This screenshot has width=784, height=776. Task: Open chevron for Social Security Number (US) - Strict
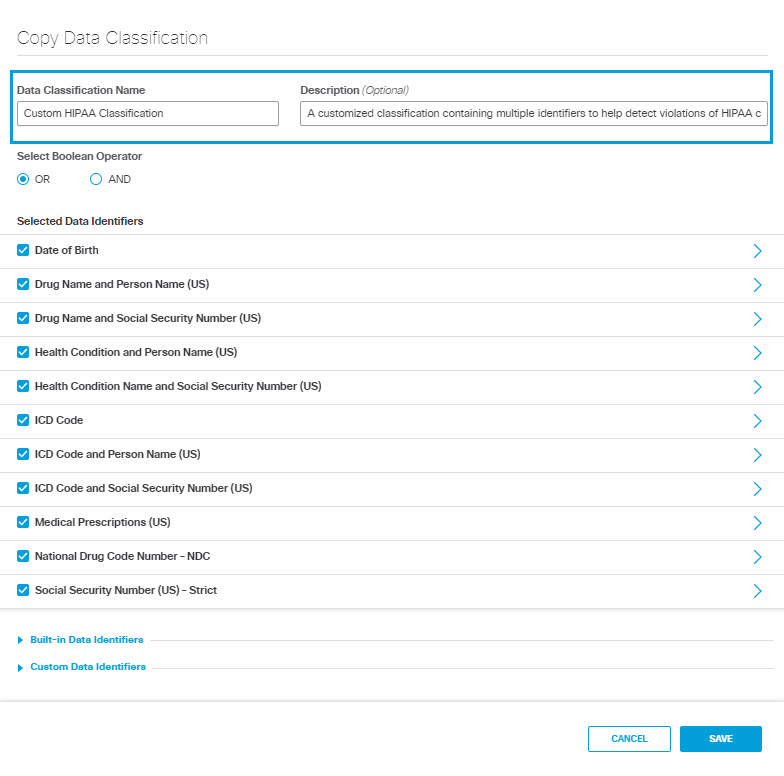(x=757, y=591)
